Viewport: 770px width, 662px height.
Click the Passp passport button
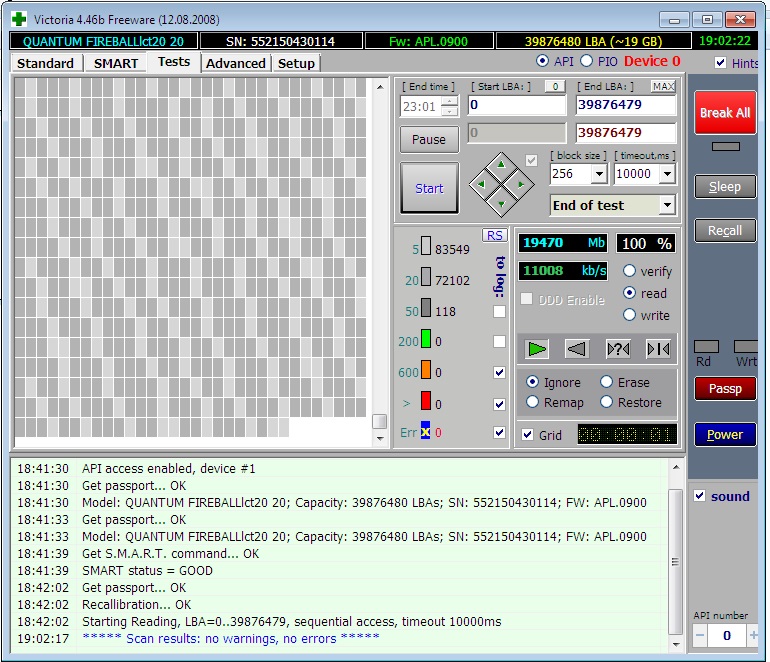click(x=725, y=388)
